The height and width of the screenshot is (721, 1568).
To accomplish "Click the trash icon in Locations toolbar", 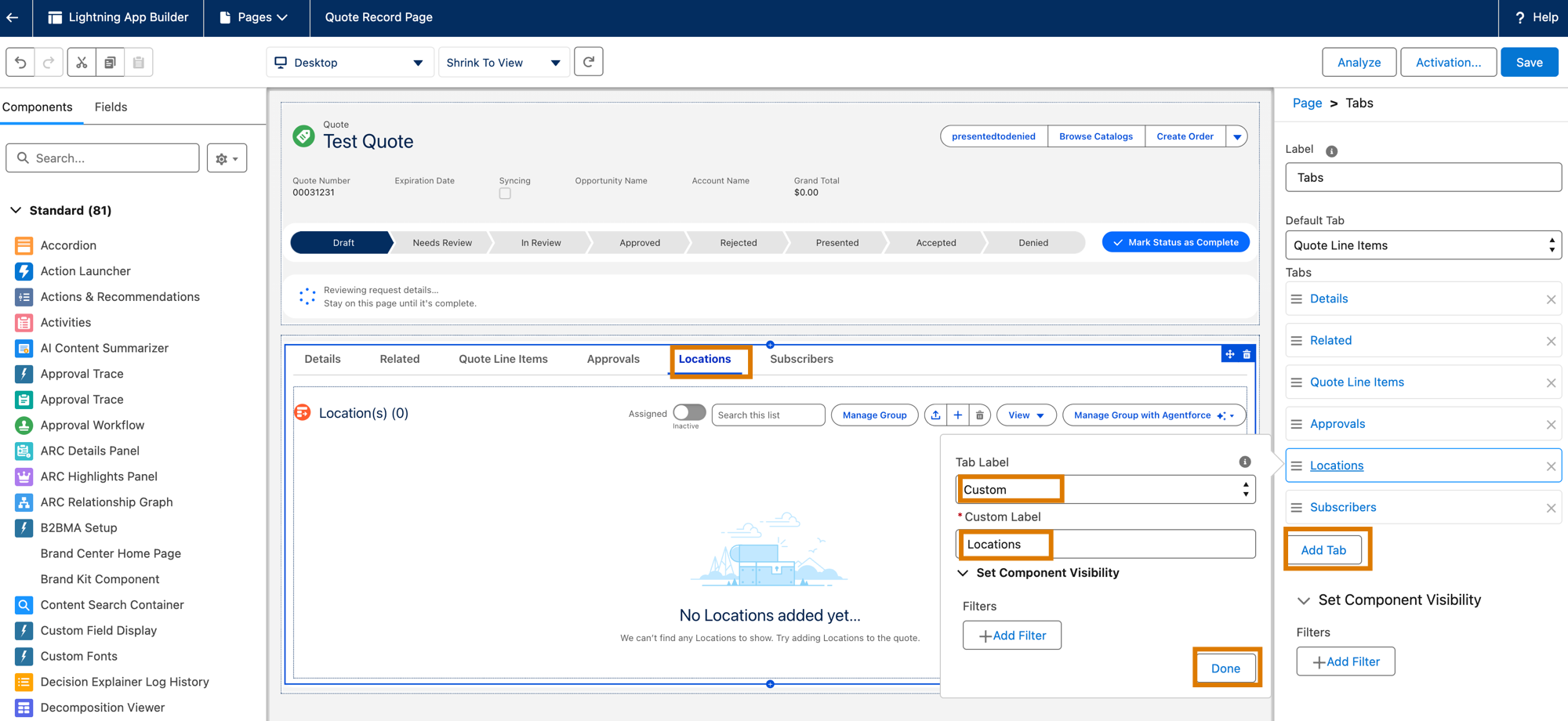I will [x=979, y=415].
